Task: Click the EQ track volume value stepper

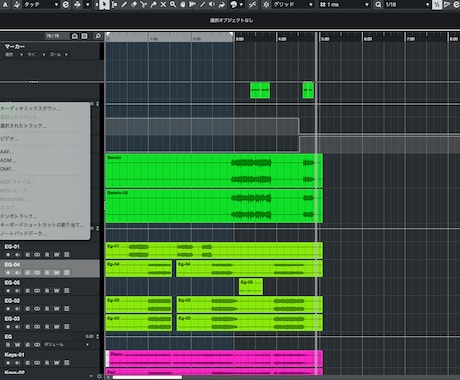Action: 97,337
